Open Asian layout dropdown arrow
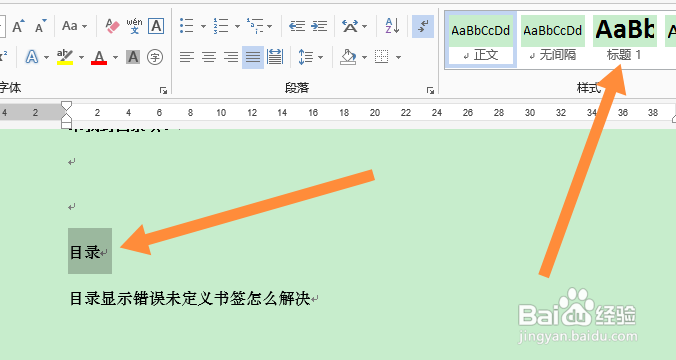 (365, 26)
